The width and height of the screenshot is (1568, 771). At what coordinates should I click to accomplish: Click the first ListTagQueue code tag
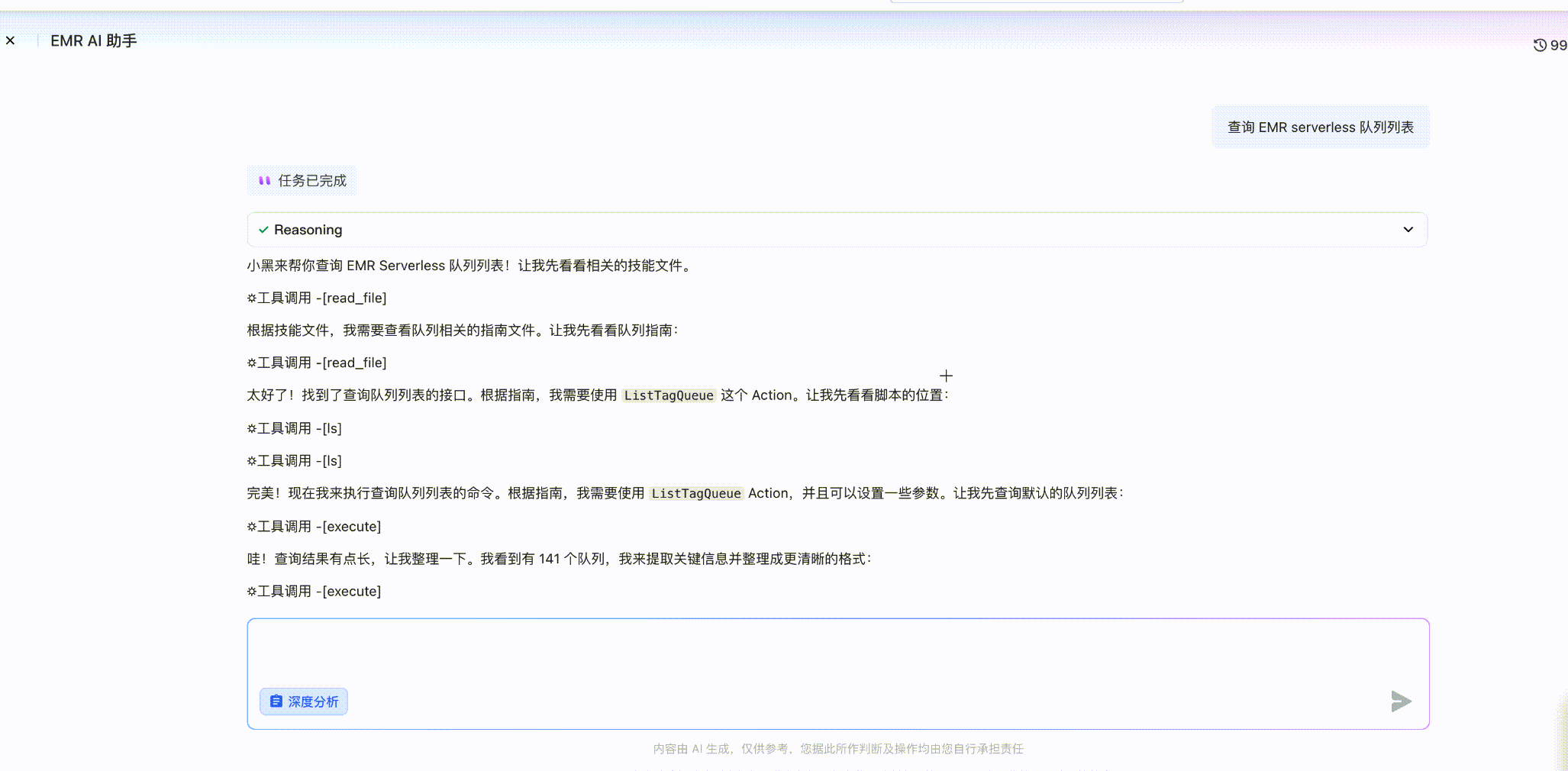[x=669, y=395]
